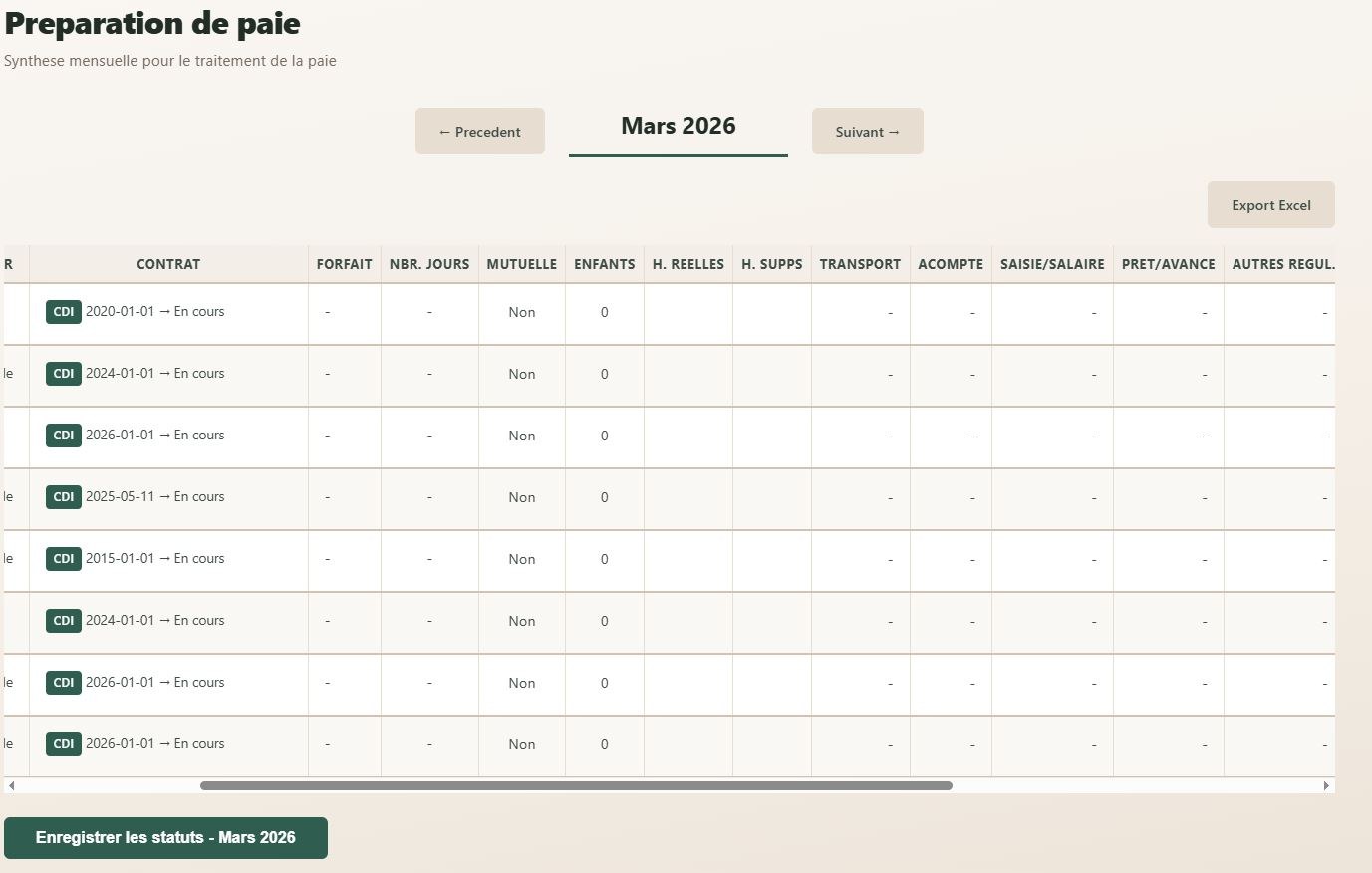Click the TRANSPORT column header
This screenshot has height=873, width=1372.
[860, 264]
